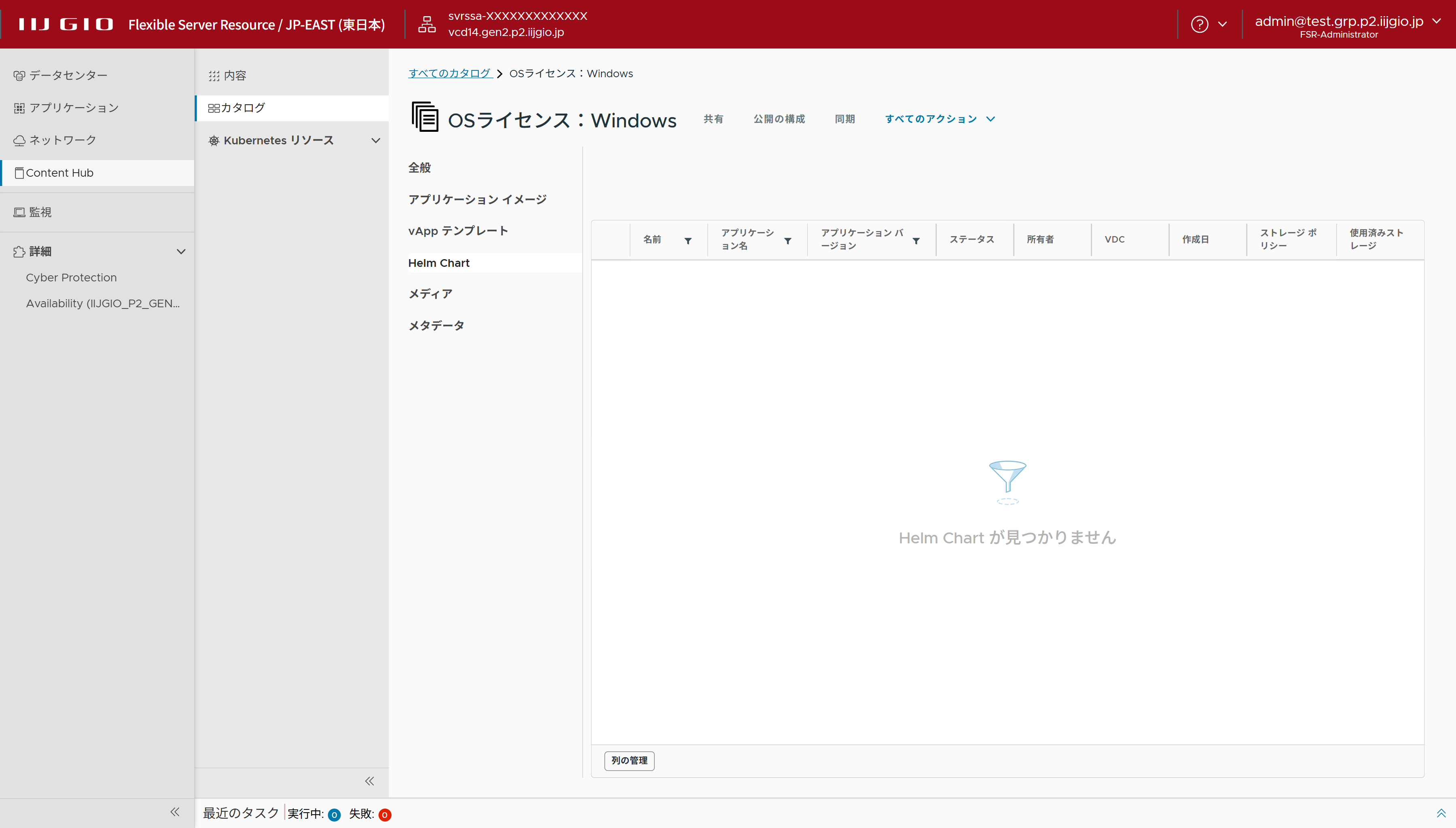This screenshot has width=1456, height=828.
Task: Filter the アプリケーション バージョン column
Action: [x=916, y=241]
